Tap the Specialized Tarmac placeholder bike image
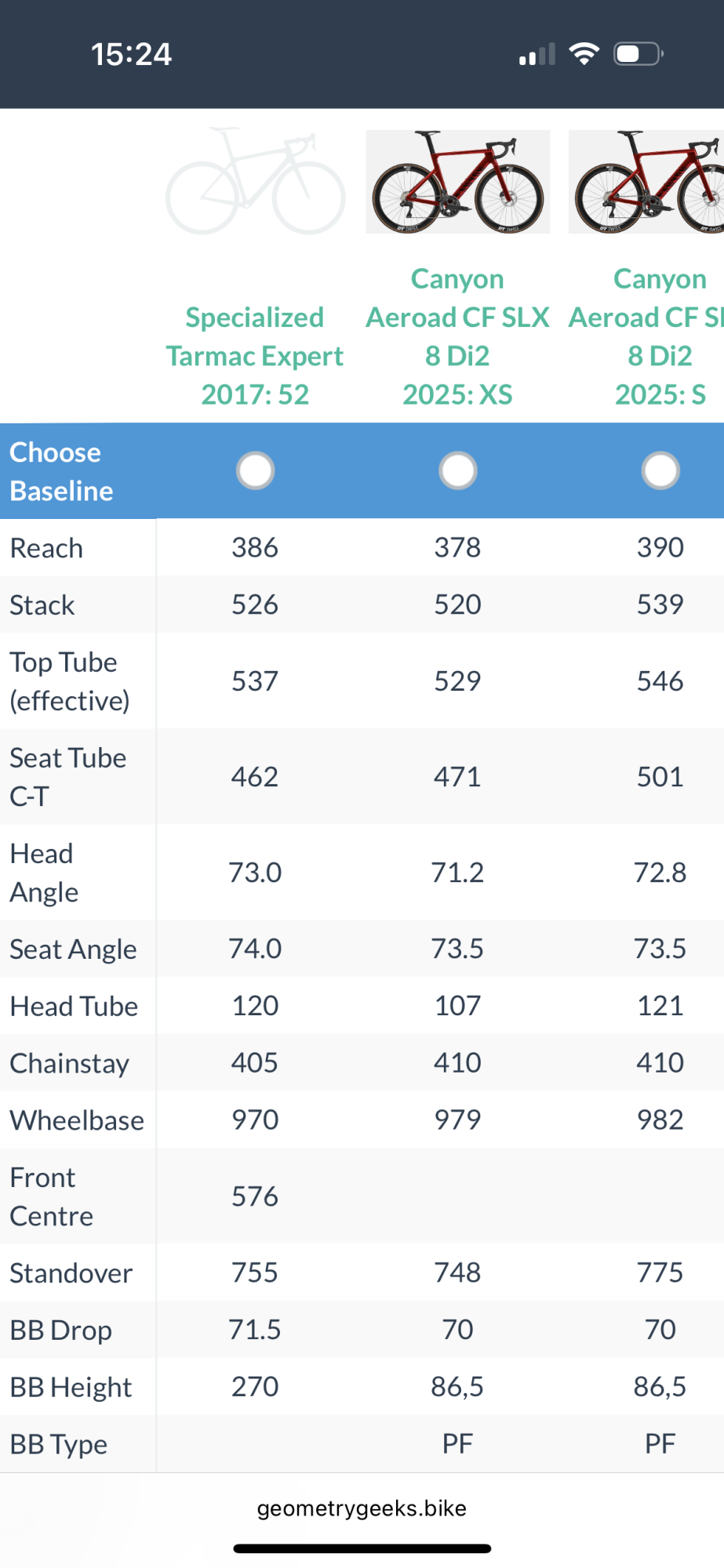The width and height of the screenshot is (724, 1568). click(x=255, y=182)
